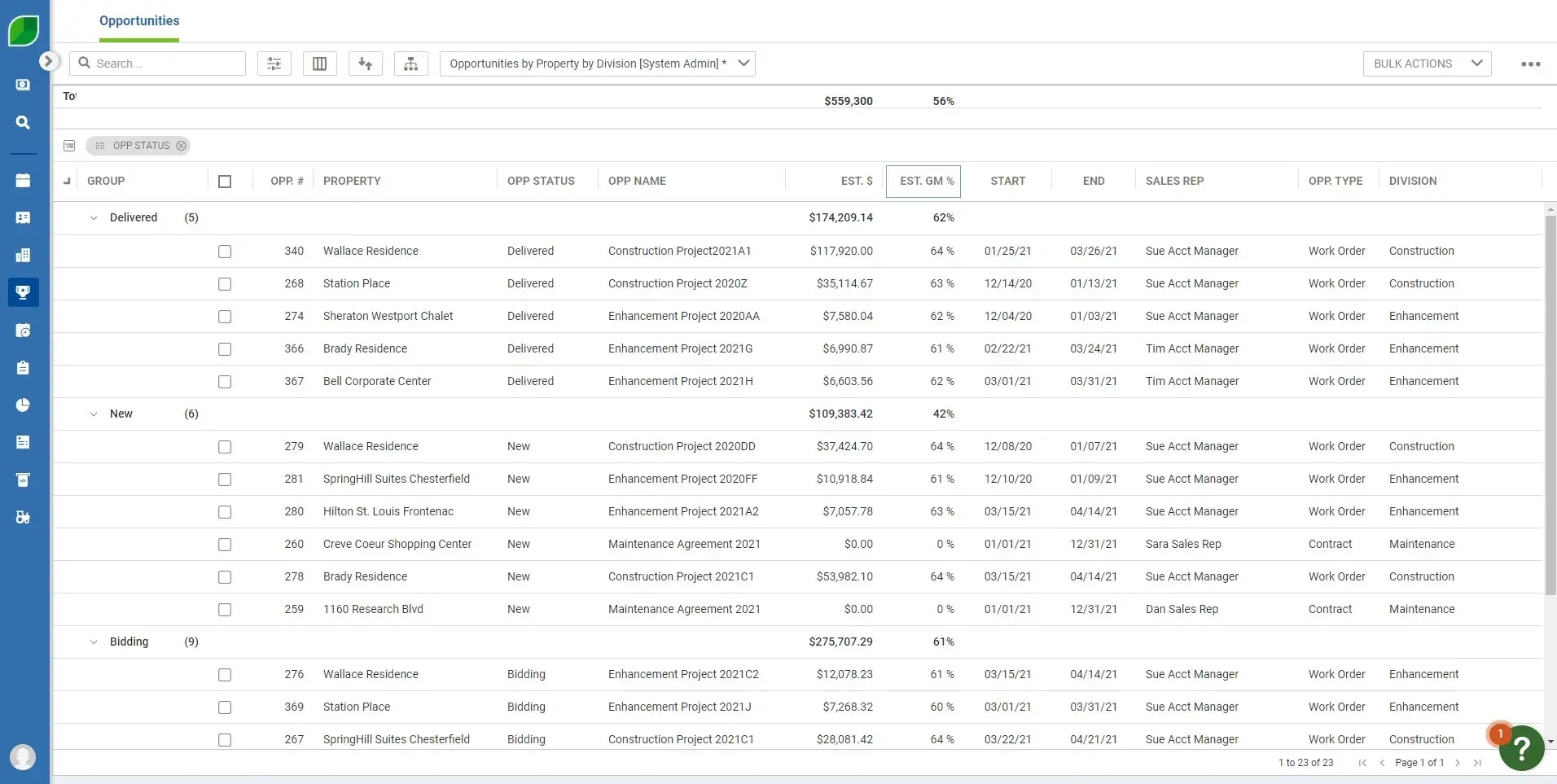Switch to the Opportunities tab

coord(138,21)
